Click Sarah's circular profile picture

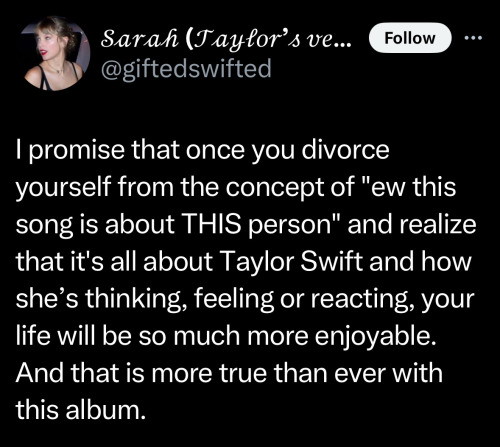55,53
